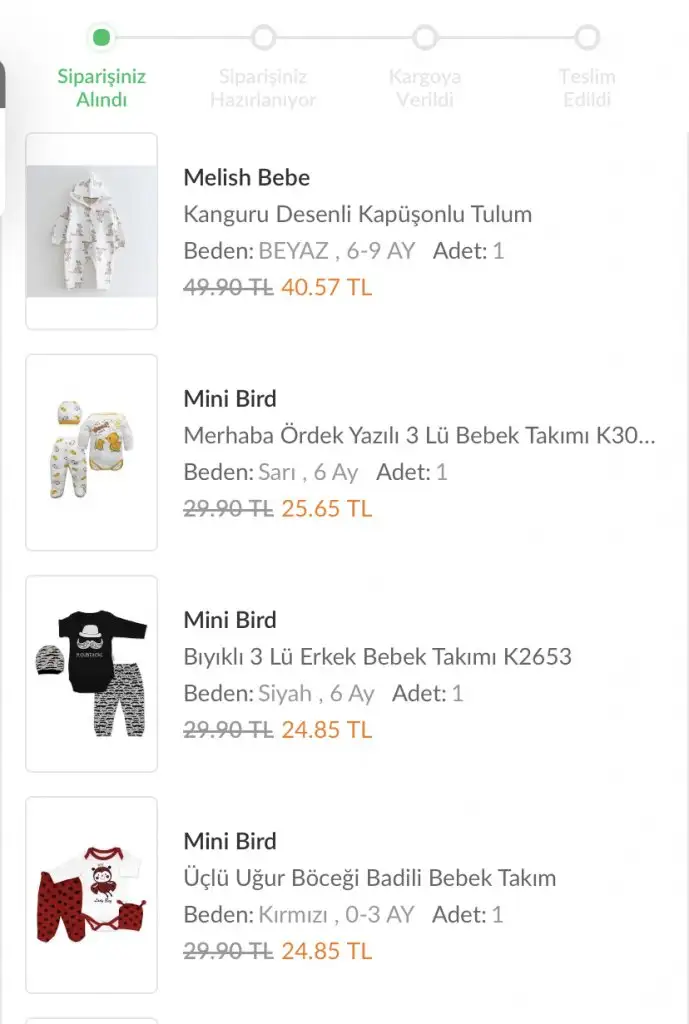Open the red ladybug baby set thumbnail
The image size is (689, 1024).
tap(91, 894)
